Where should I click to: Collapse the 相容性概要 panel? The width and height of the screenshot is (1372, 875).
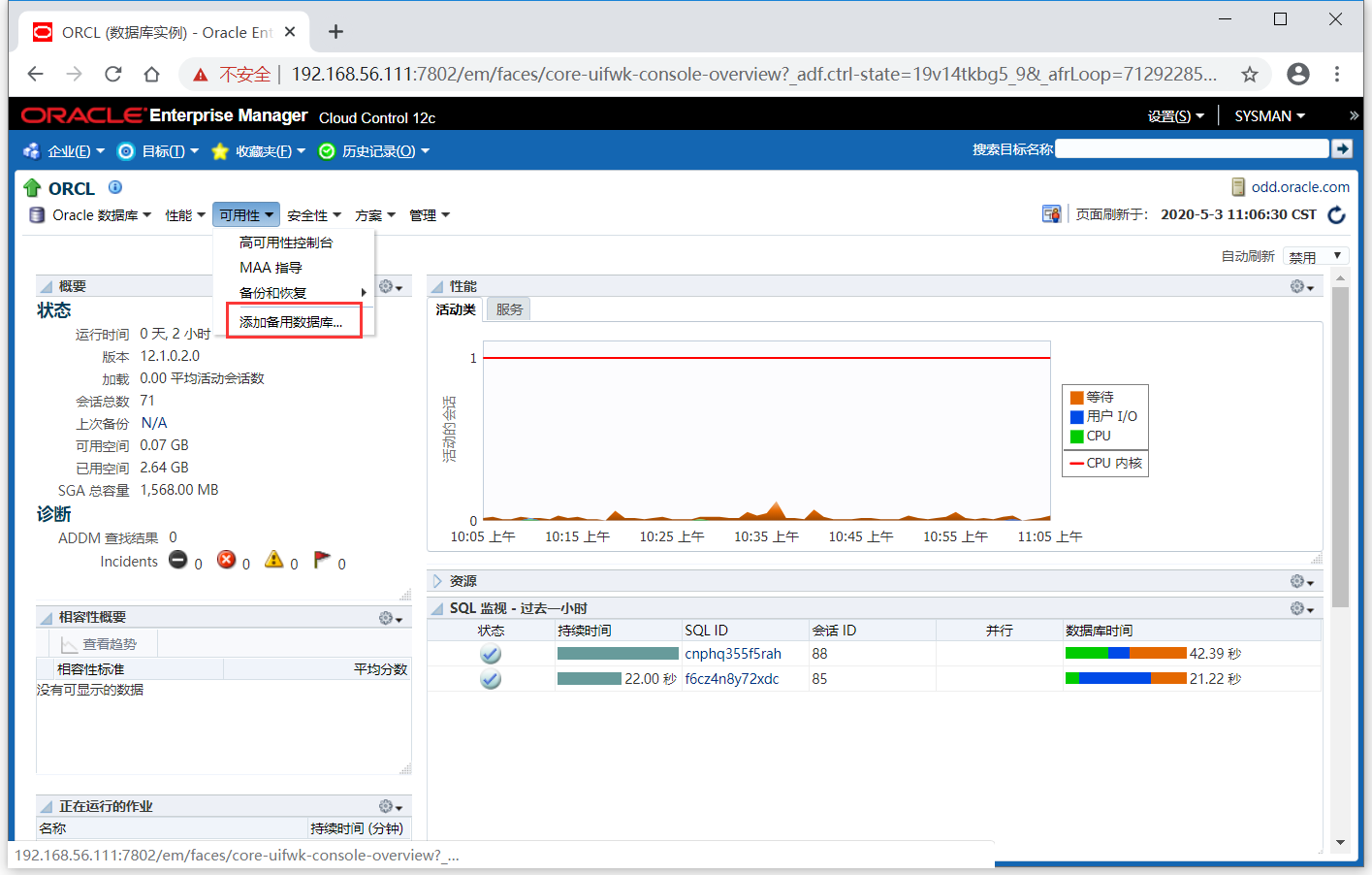coord(46,618)
